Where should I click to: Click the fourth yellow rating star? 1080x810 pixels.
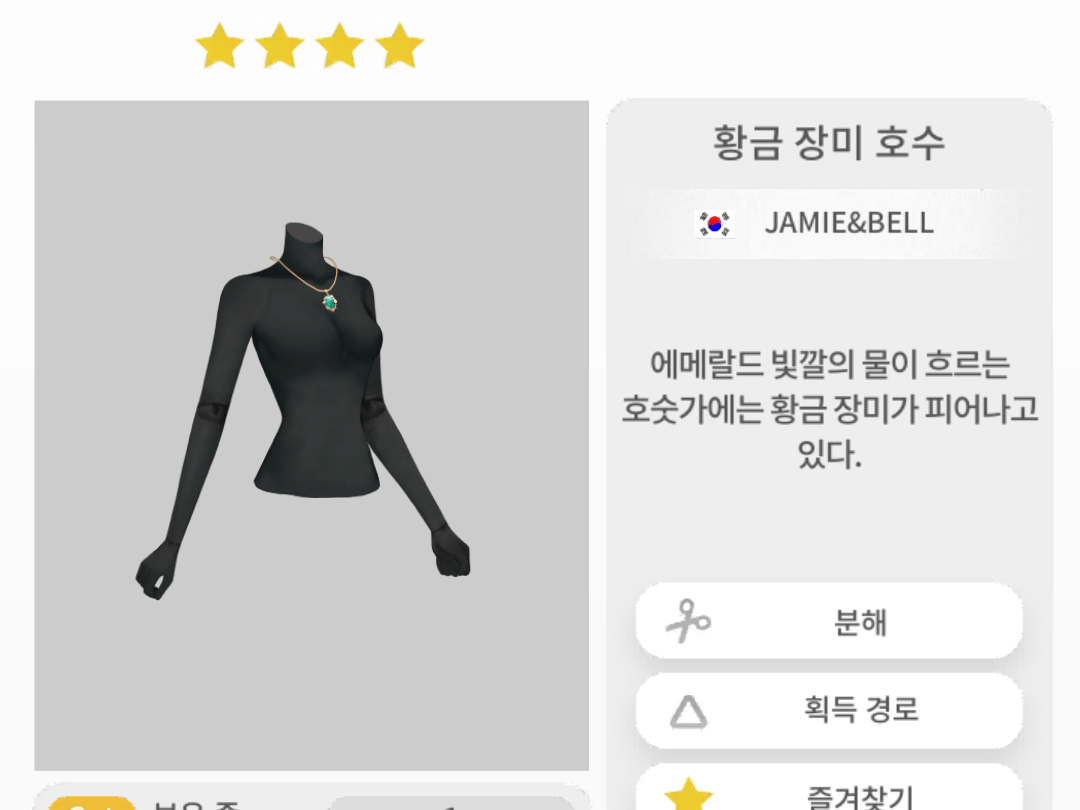[399, 45]
